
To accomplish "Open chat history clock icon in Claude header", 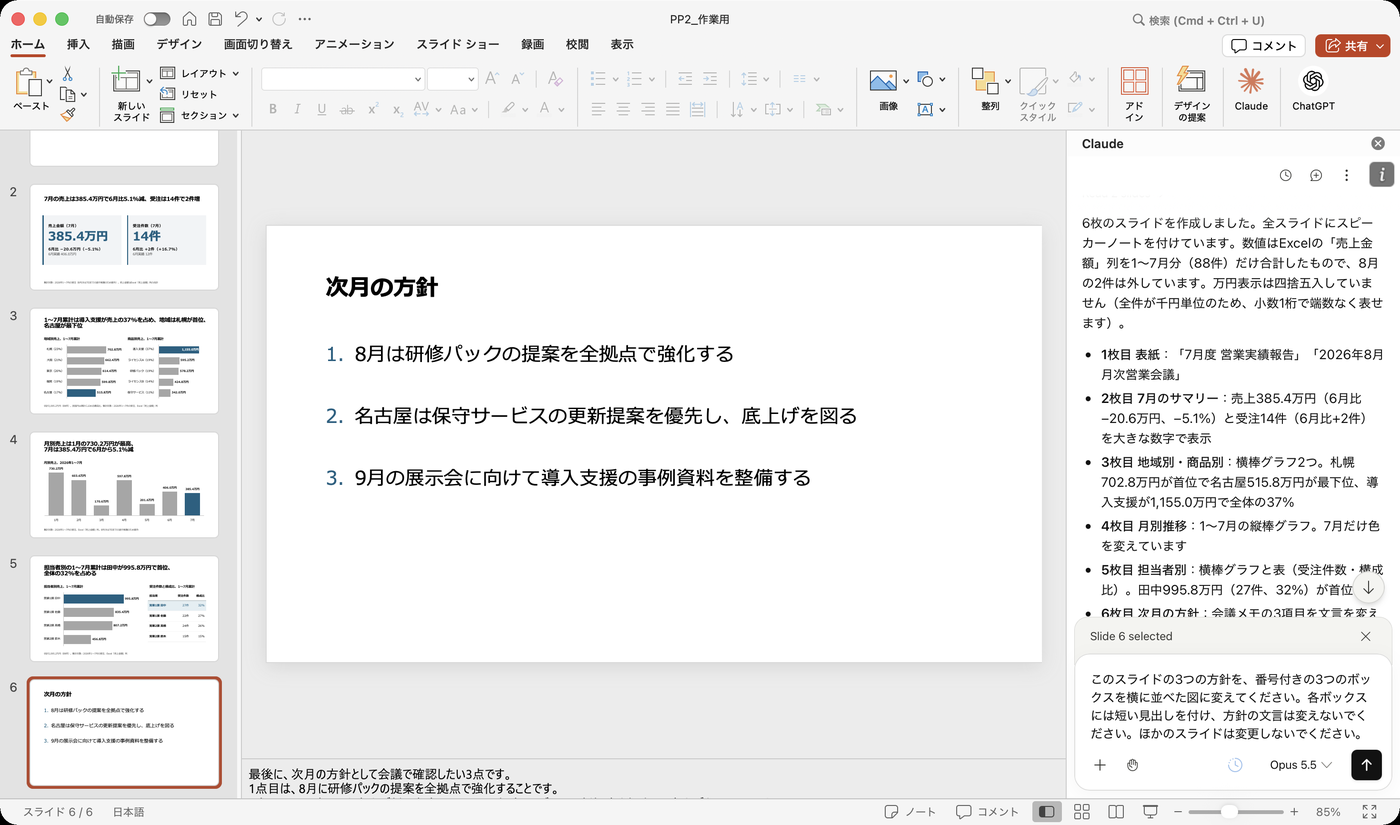I will (1286, 175).
